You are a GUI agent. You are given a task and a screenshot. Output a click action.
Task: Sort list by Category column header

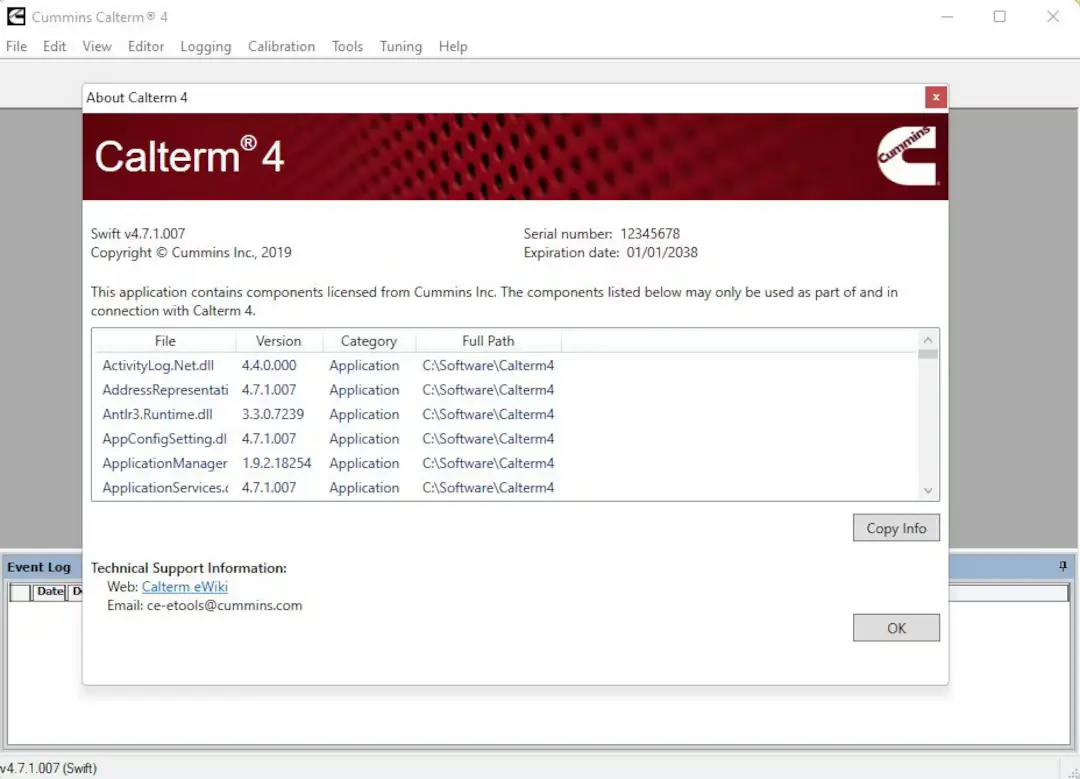[368, 341]
